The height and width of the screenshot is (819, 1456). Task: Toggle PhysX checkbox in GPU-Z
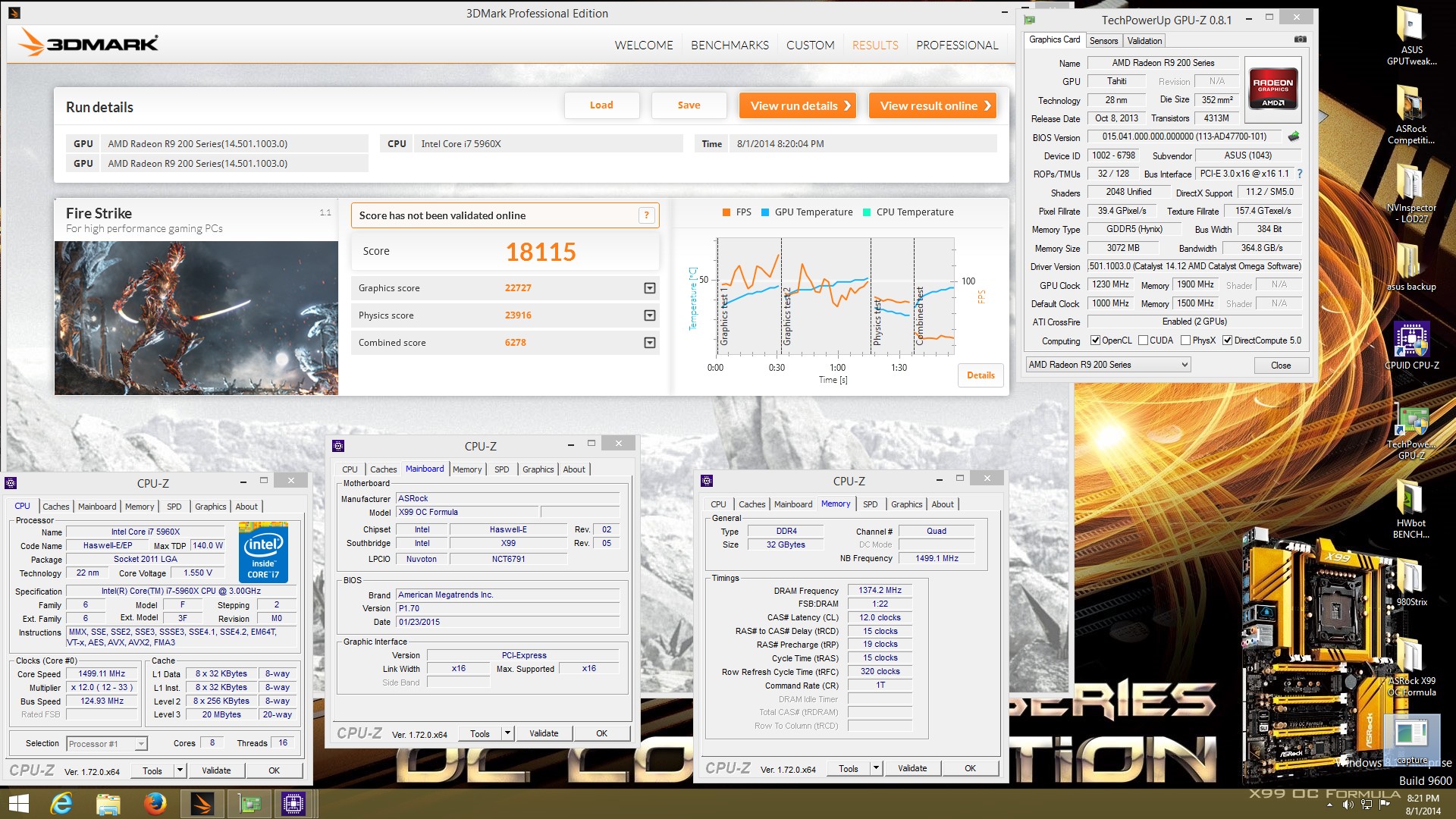tap(1185, 340)
